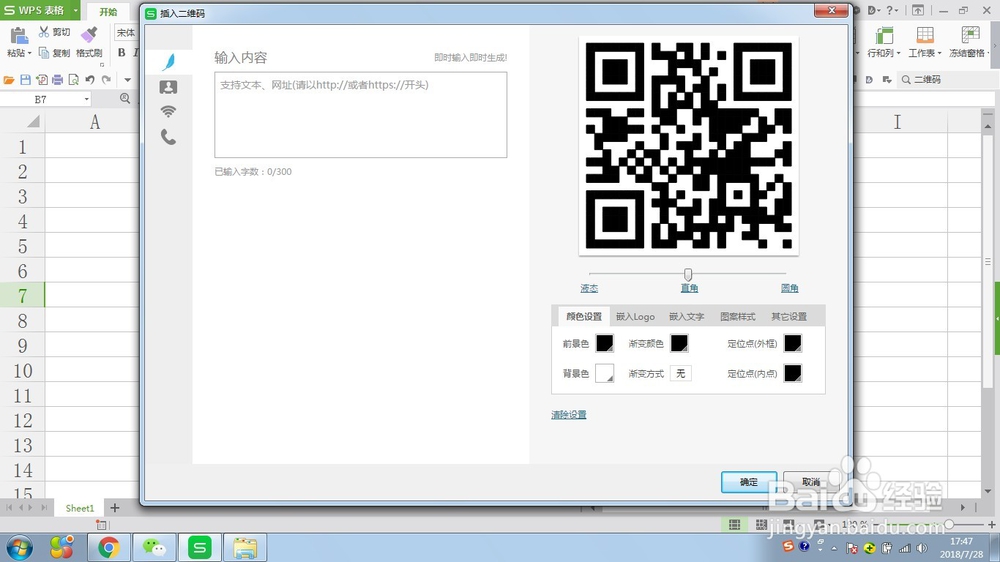Click the Export to PDF icon
Screen dimensions: 1000x562
[x=41, y=80]
